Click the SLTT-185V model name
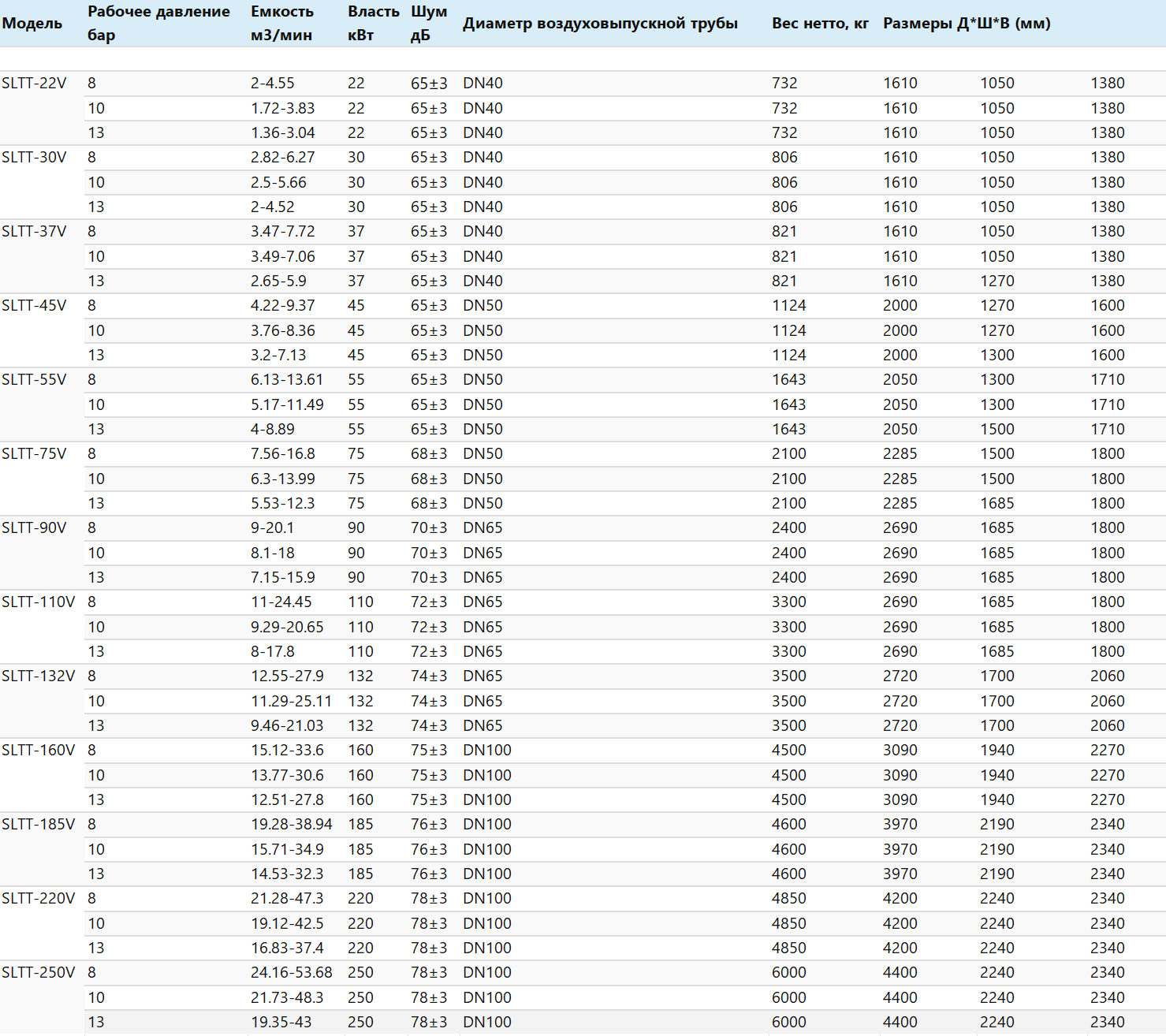The width and height of the screenshot is (1166, 1036). (38, 825)
